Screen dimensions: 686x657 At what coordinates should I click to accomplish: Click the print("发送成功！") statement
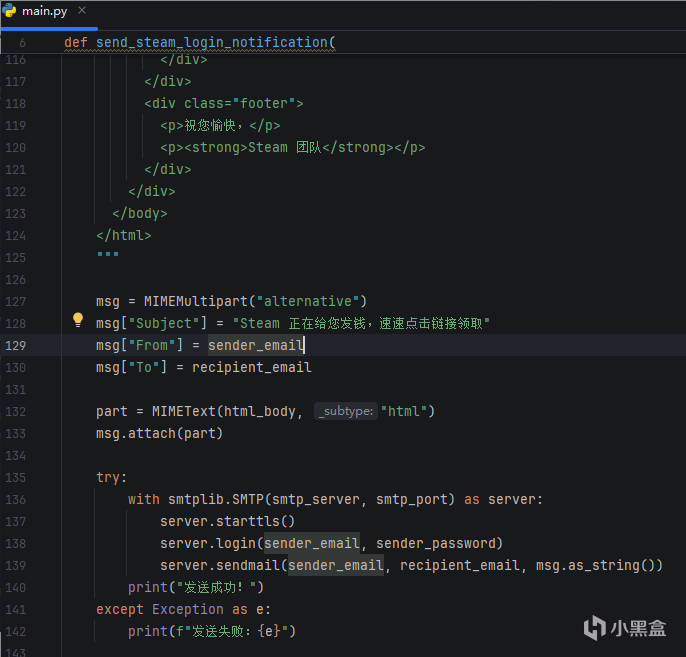pyautogui.click(x=195, y=587)
